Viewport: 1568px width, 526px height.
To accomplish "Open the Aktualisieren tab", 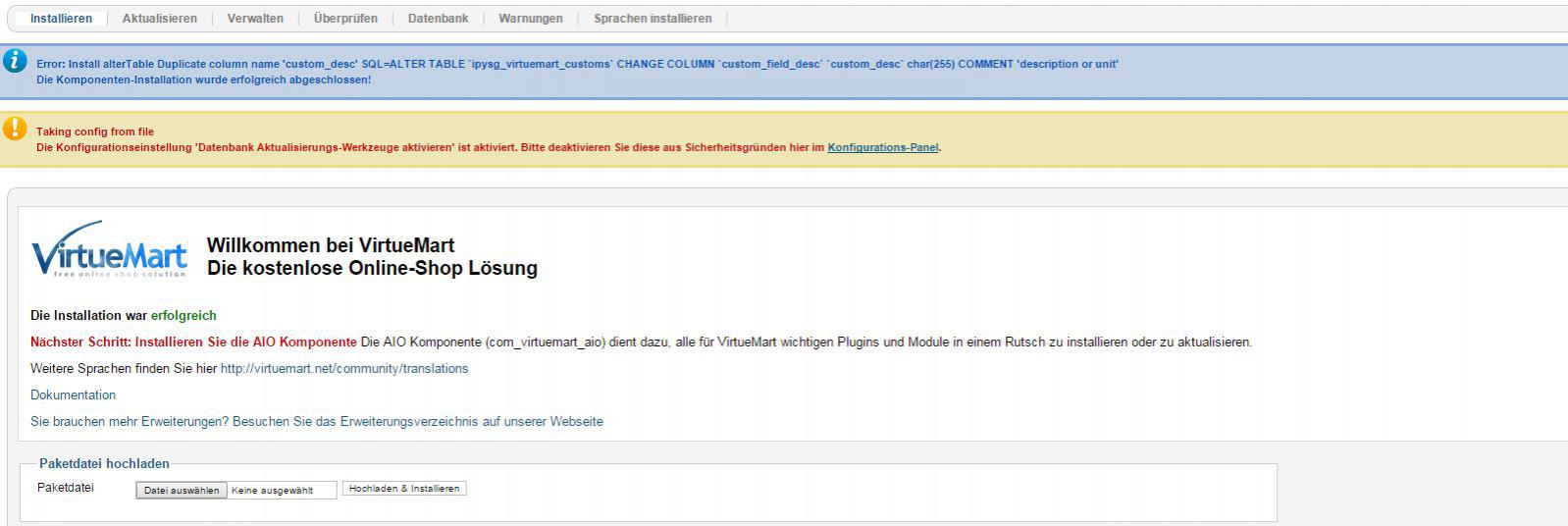I will [159, 19].
